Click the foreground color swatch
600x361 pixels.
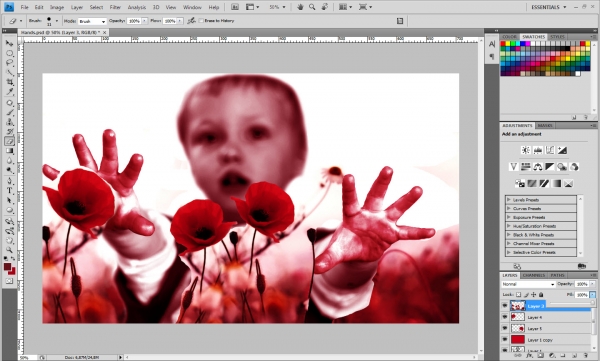pyautogui.click(x=7, y=266)
